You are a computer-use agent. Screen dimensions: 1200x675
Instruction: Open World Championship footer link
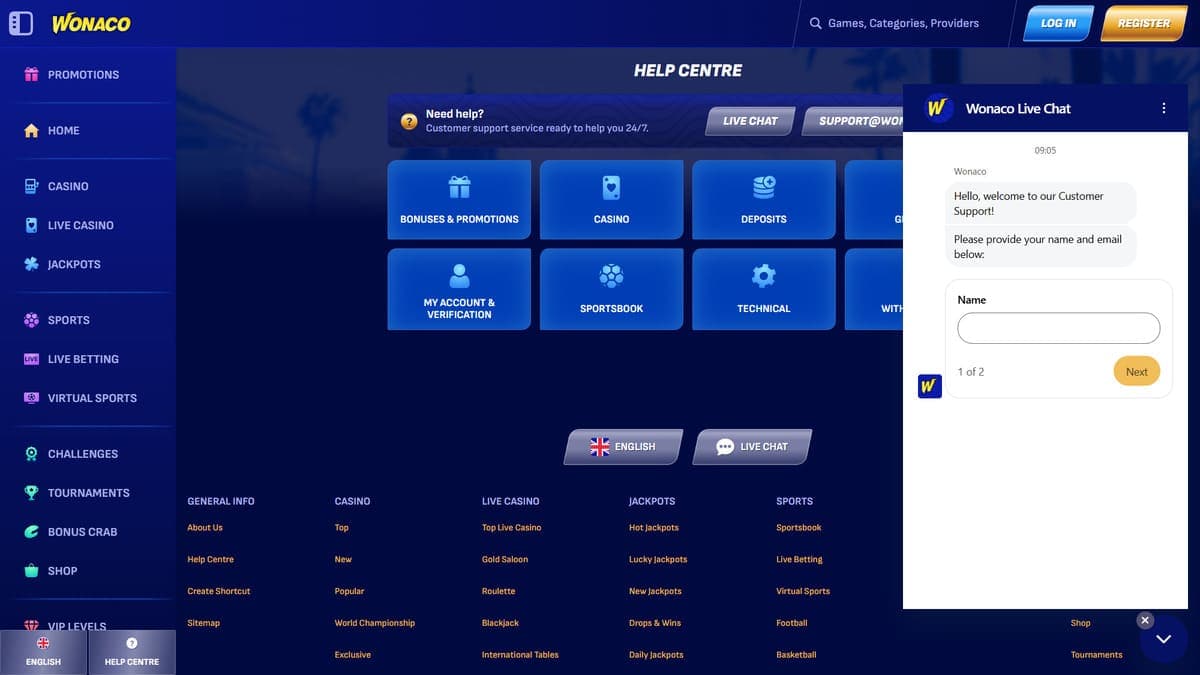(375, 623)
